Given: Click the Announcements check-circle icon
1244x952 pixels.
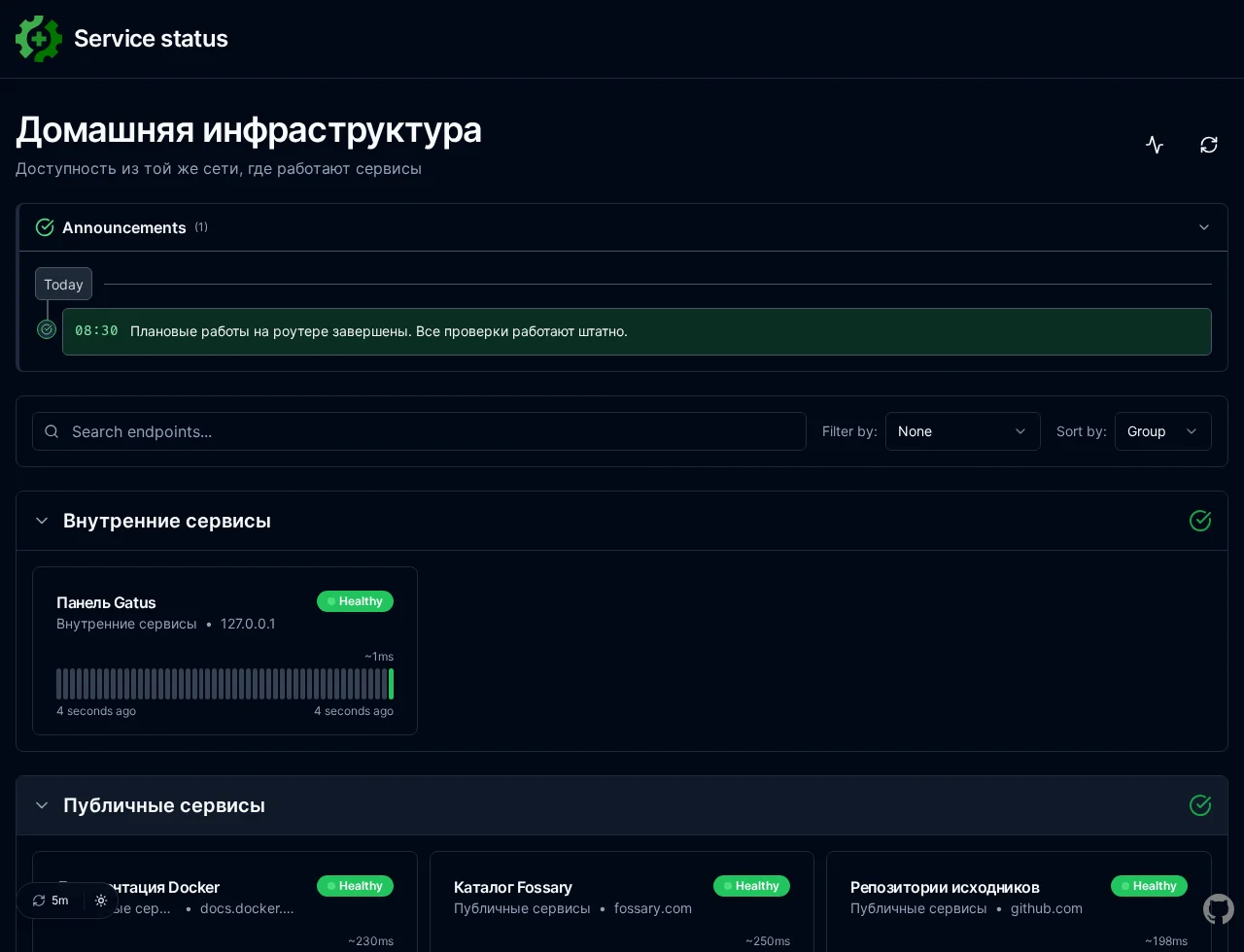Looking at the screenshot, I should pos(45,227).
